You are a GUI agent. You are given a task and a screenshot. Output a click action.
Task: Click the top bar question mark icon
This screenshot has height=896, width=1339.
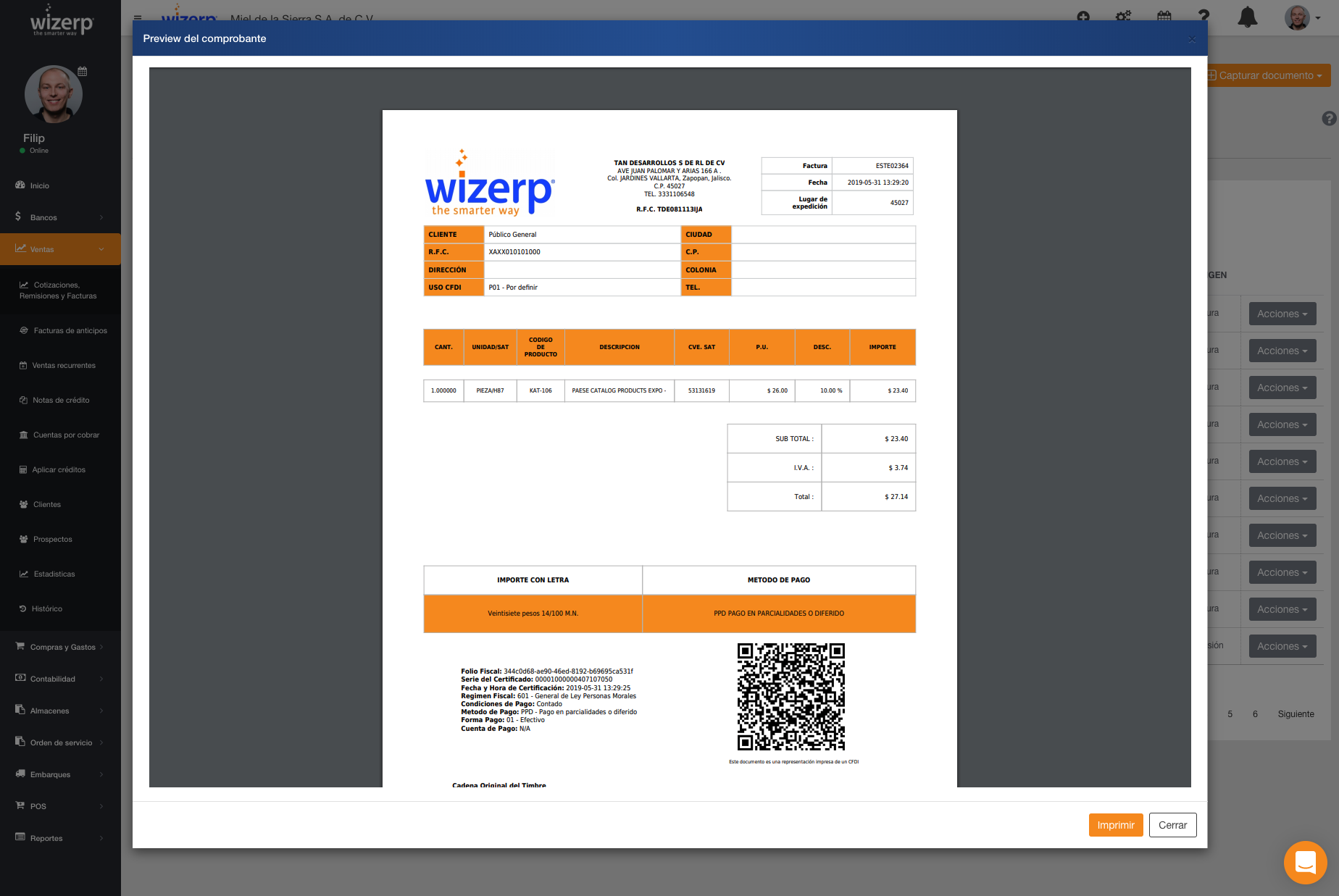(1204, 16)
